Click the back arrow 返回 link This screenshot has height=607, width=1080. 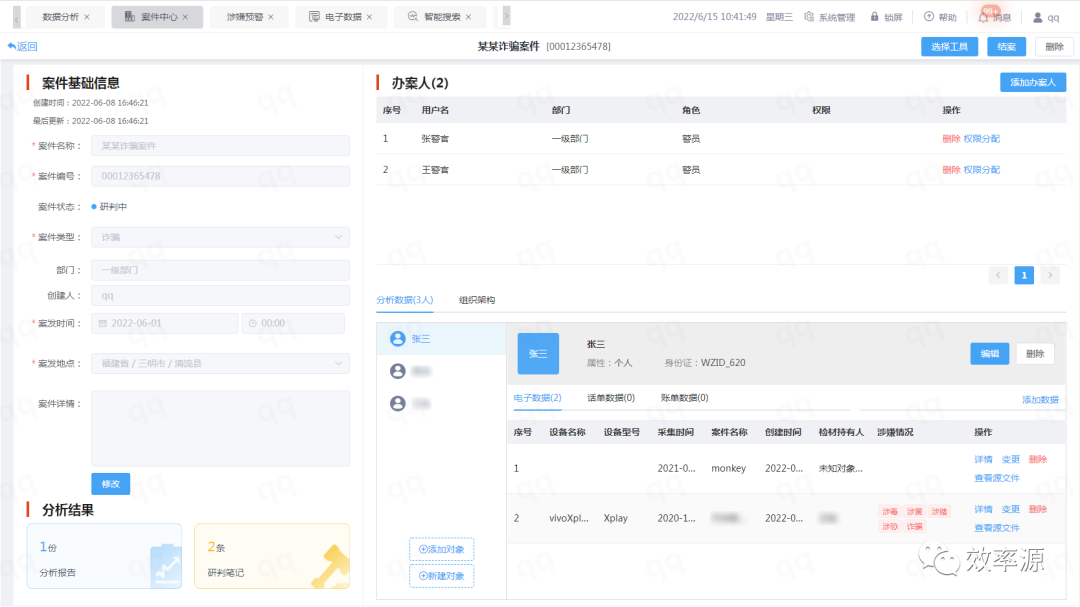pos(22,46)
